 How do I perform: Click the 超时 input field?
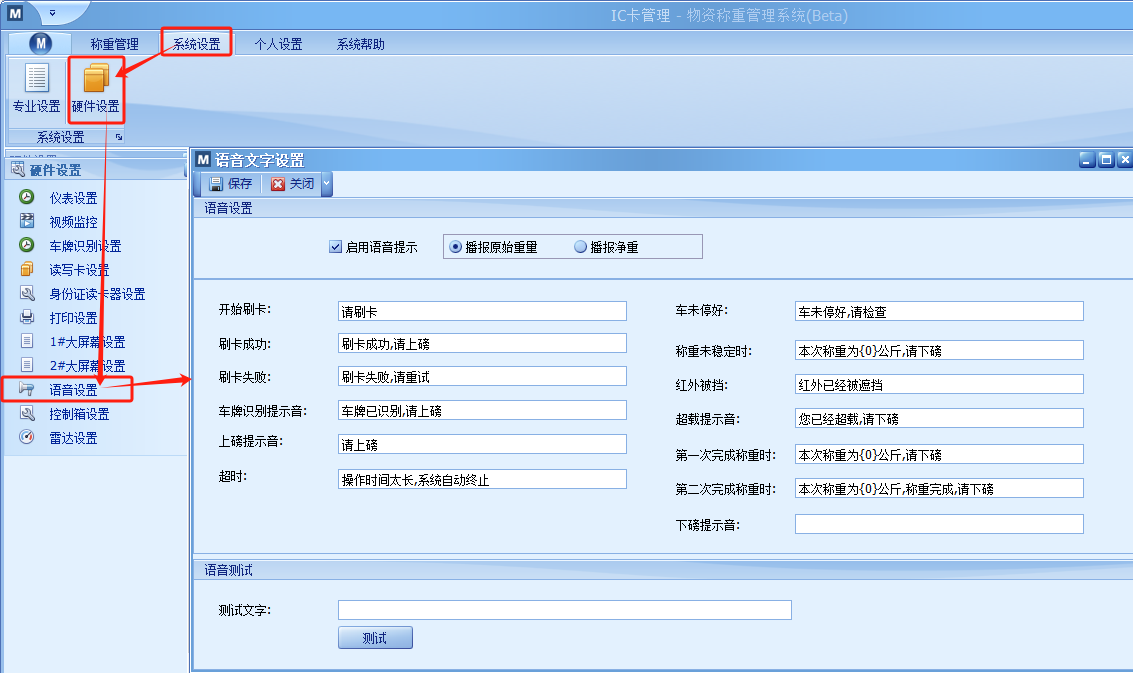(482, 479)
